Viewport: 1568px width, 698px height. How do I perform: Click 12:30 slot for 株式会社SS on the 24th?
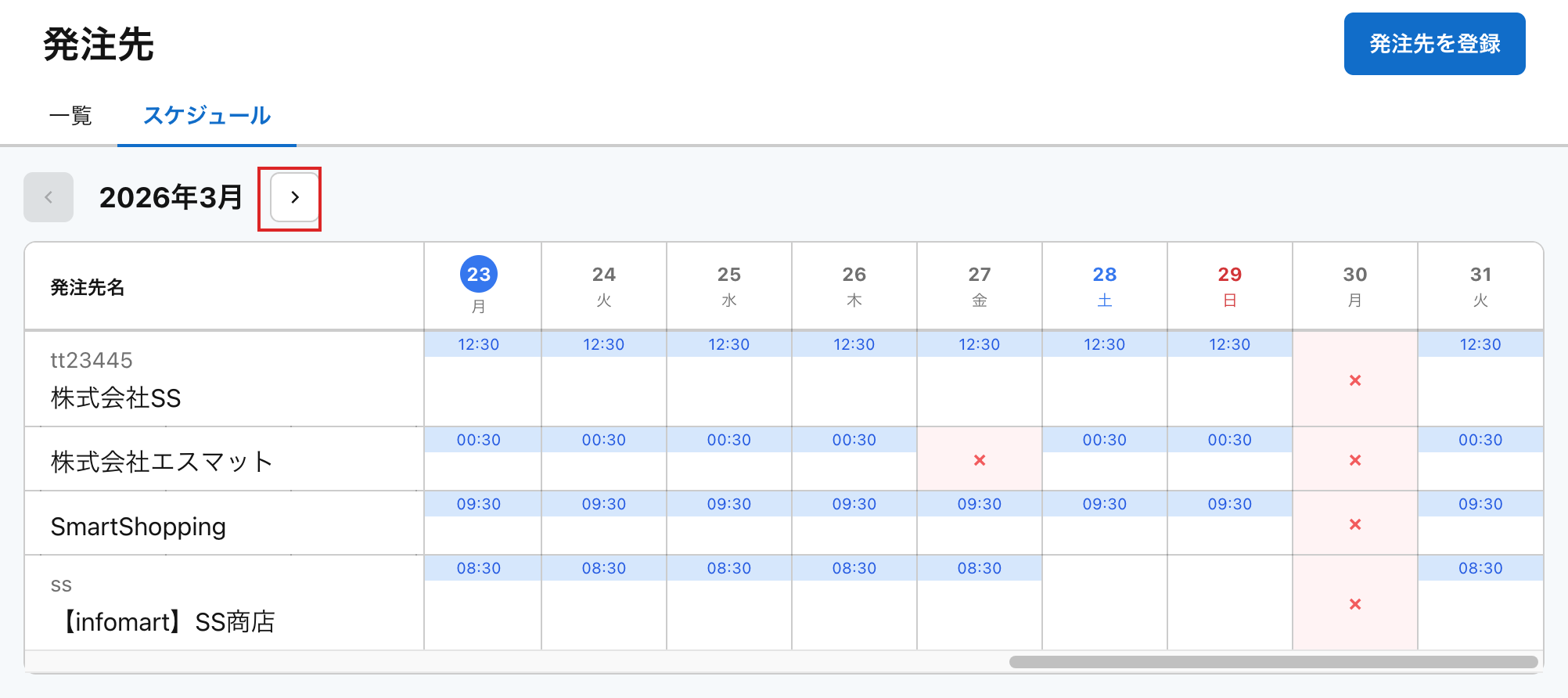[604, 344]
